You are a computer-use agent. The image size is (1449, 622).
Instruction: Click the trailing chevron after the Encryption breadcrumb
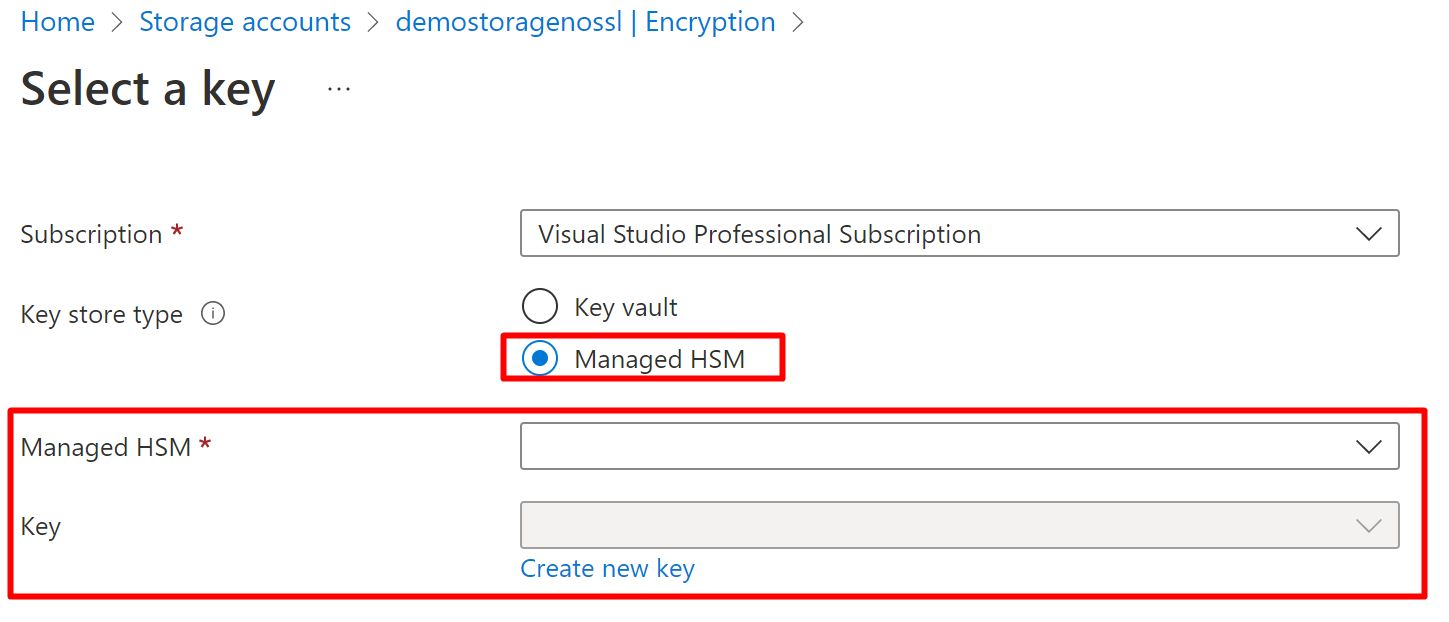click(x=798, y=22)
